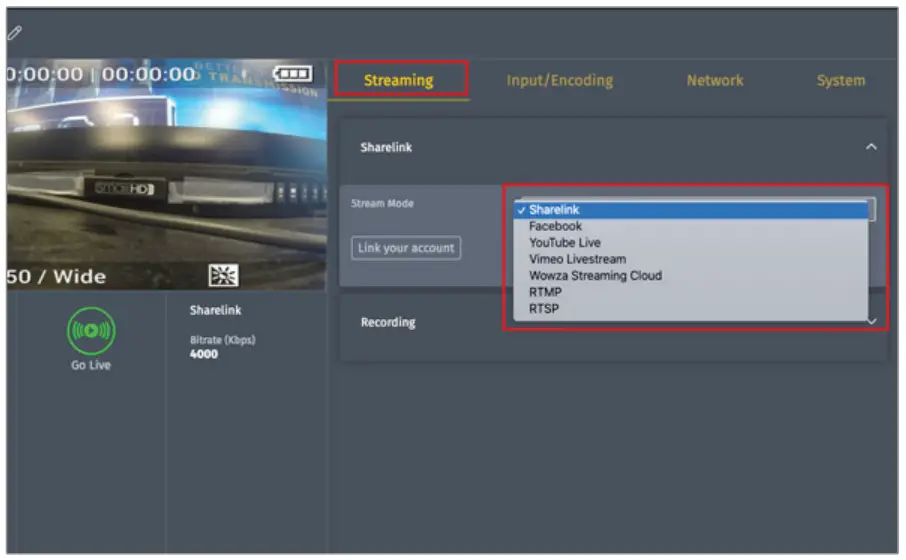The image size is (906, 560).
Task: Choose Wowza Streaming Cloud option
Action: pos(691,276)
